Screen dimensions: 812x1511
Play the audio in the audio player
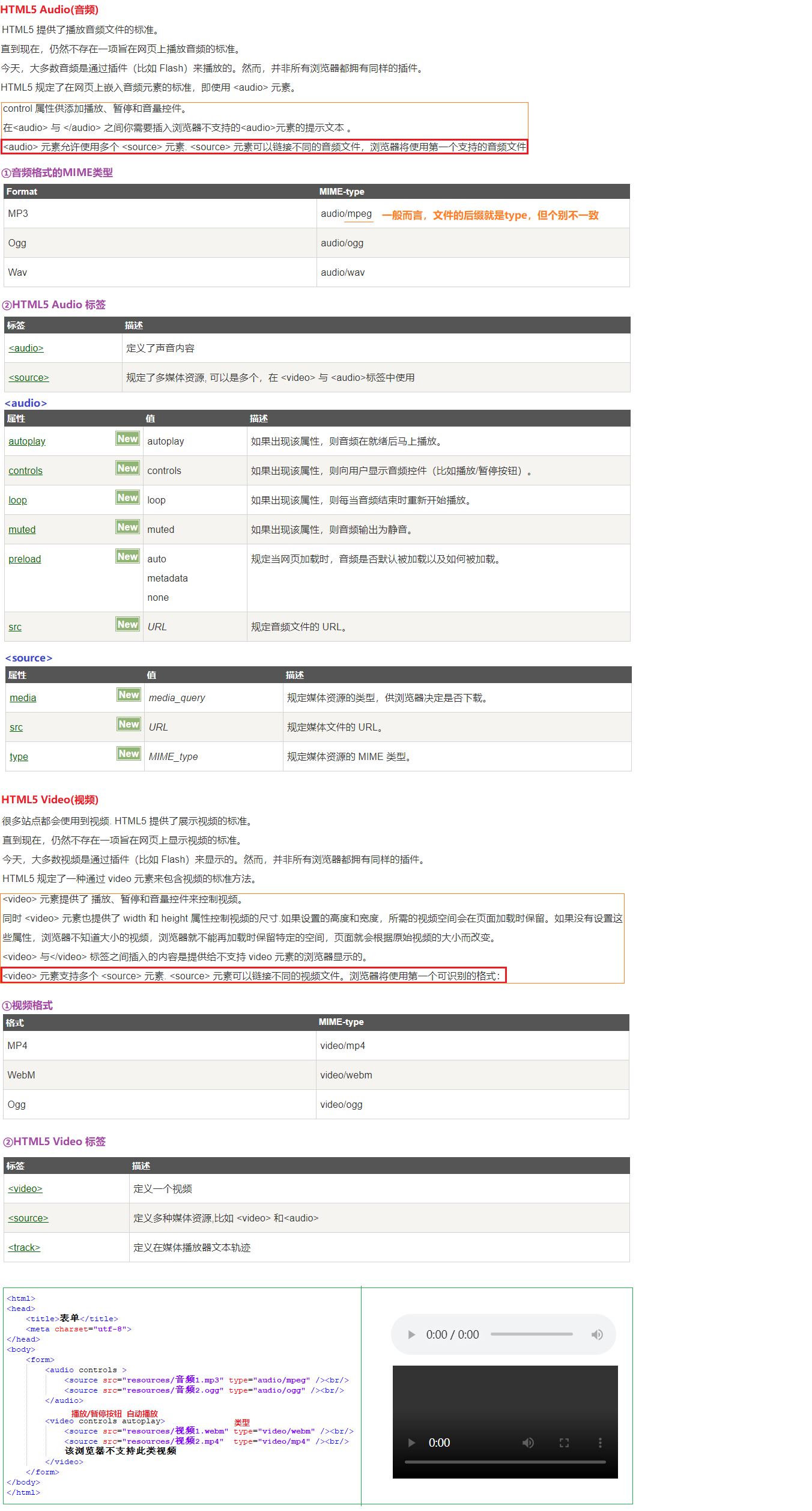coord(411,1334)
